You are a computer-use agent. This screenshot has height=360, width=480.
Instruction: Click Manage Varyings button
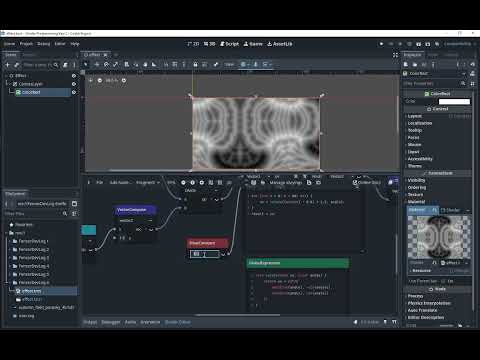click(285, 183)
